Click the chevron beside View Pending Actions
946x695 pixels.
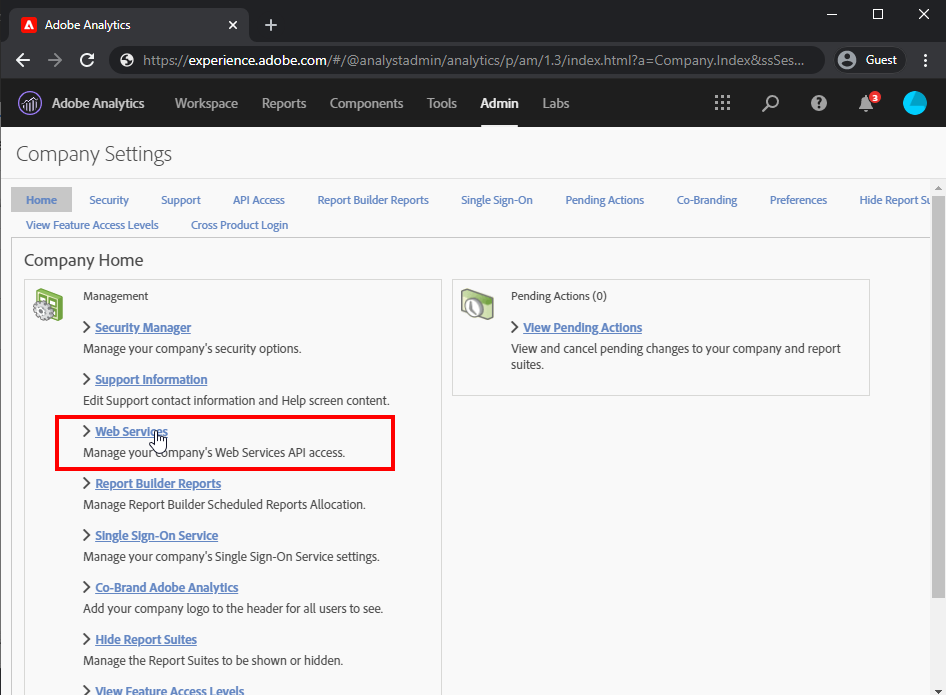(515, 327)
